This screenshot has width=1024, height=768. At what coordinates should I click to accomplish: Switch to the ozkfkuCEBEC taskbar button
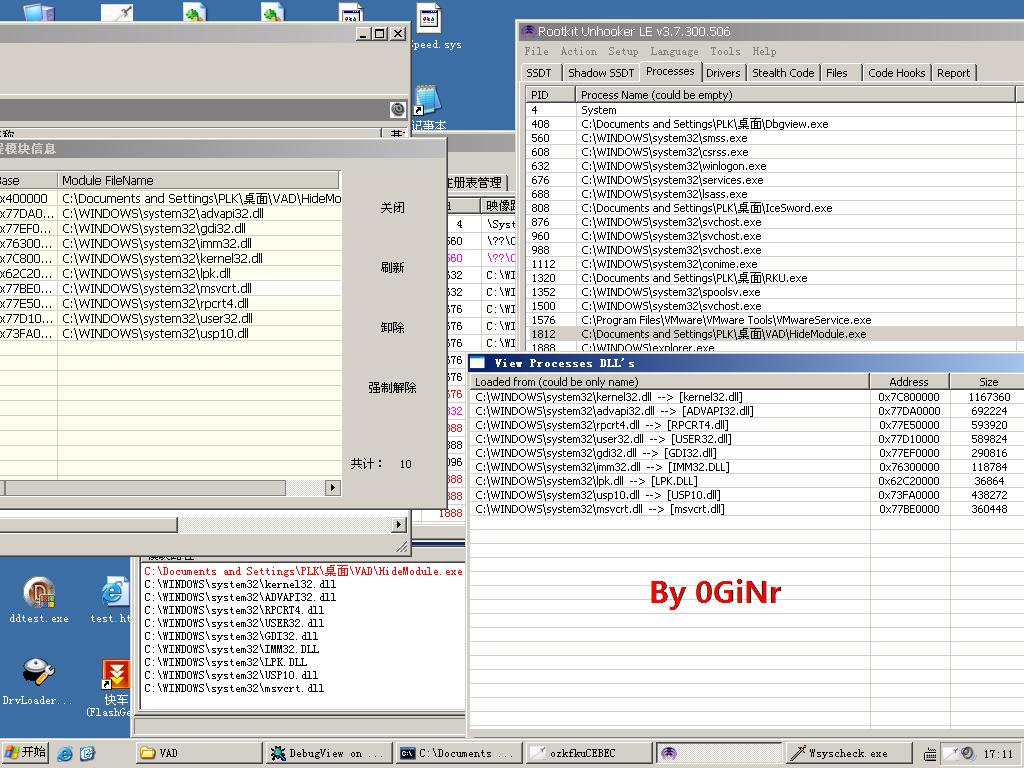point(589,753)
